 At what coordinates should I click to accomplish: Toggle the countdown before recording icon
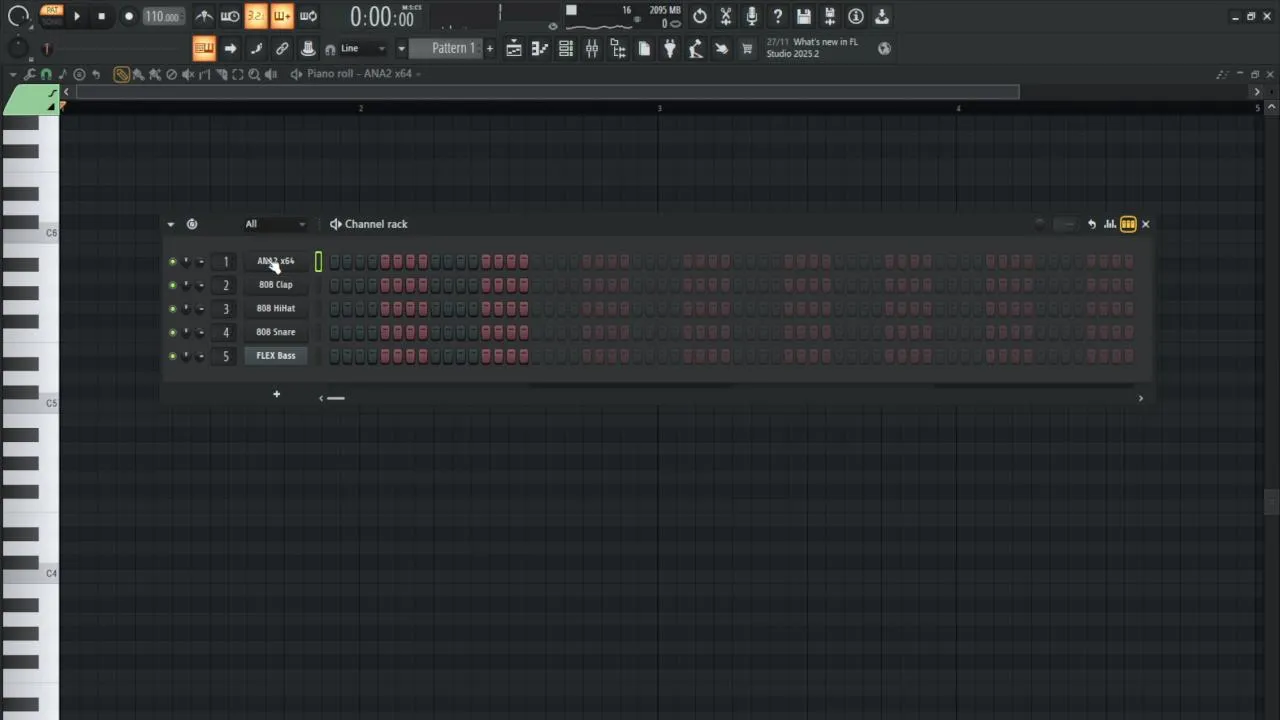256,16
